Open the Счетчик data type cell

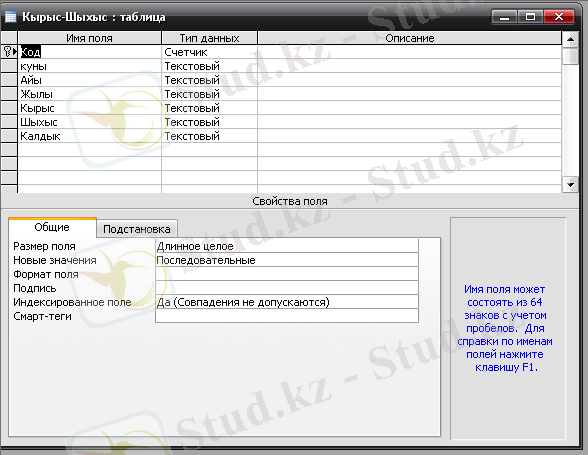(x=209, y=52)
